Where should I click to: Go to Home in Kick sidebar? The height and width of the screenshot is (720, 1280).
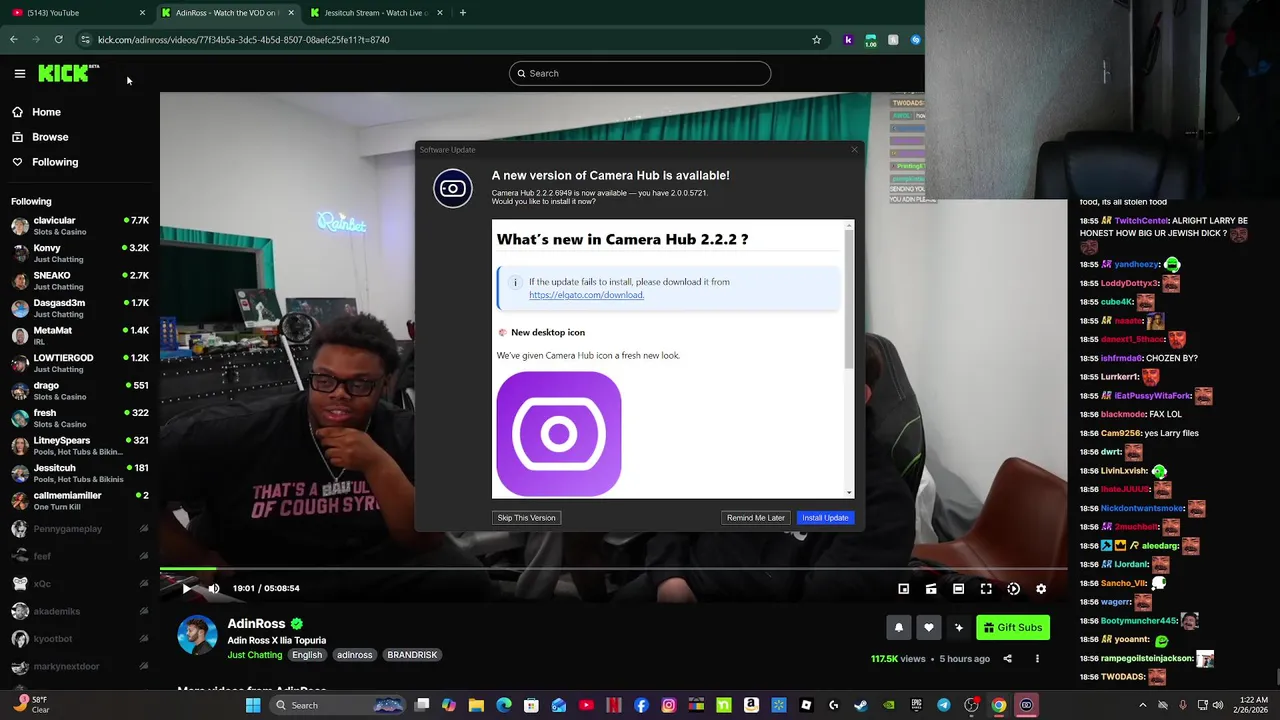click(x=46, y=112)
